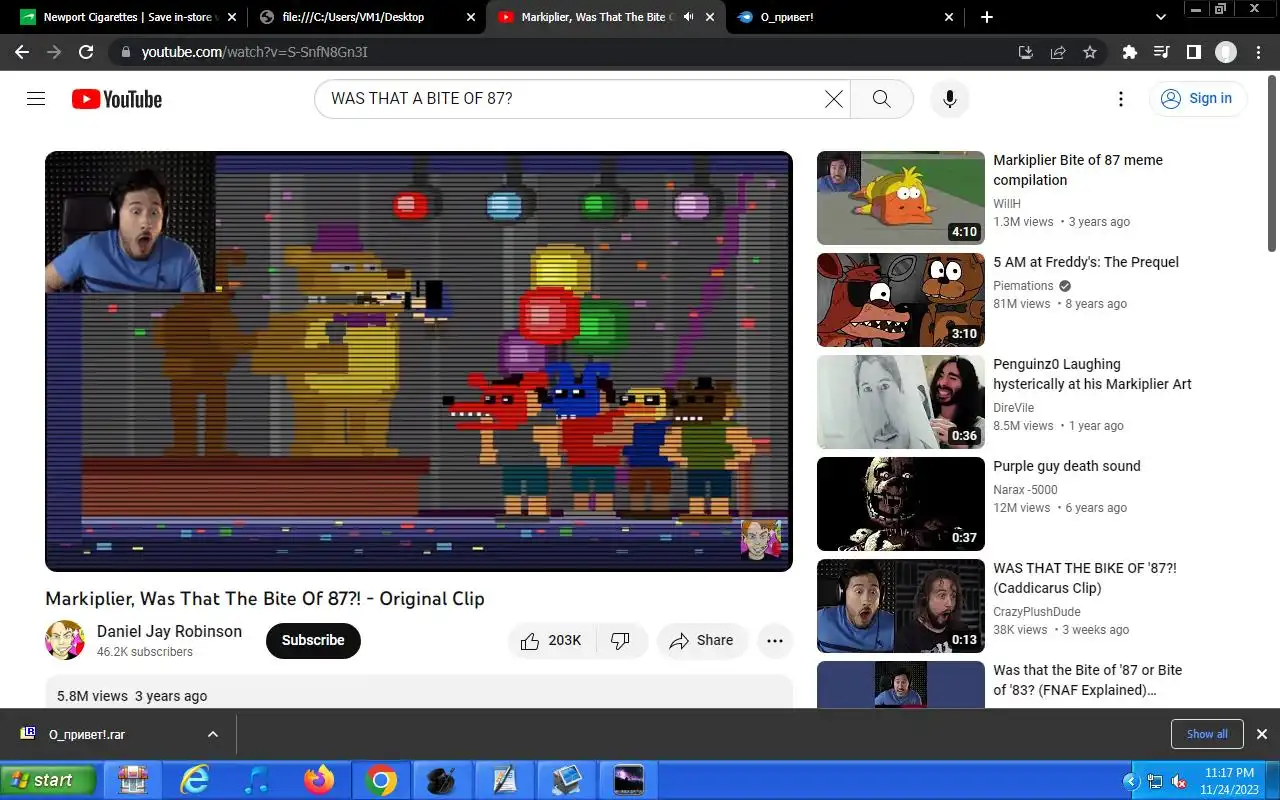Like the video with thumbs-up 203K

(x=552, y=640)
